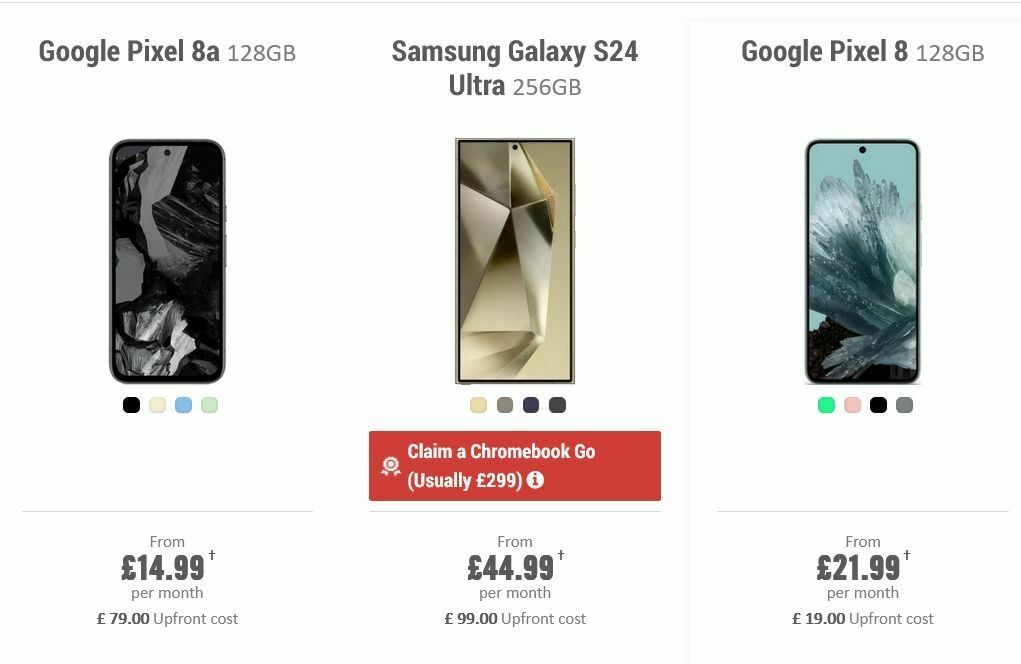Select the black swatch for Google Pixel 8
This screenshot has width=1021, height=664.
[x=877, y=405]
